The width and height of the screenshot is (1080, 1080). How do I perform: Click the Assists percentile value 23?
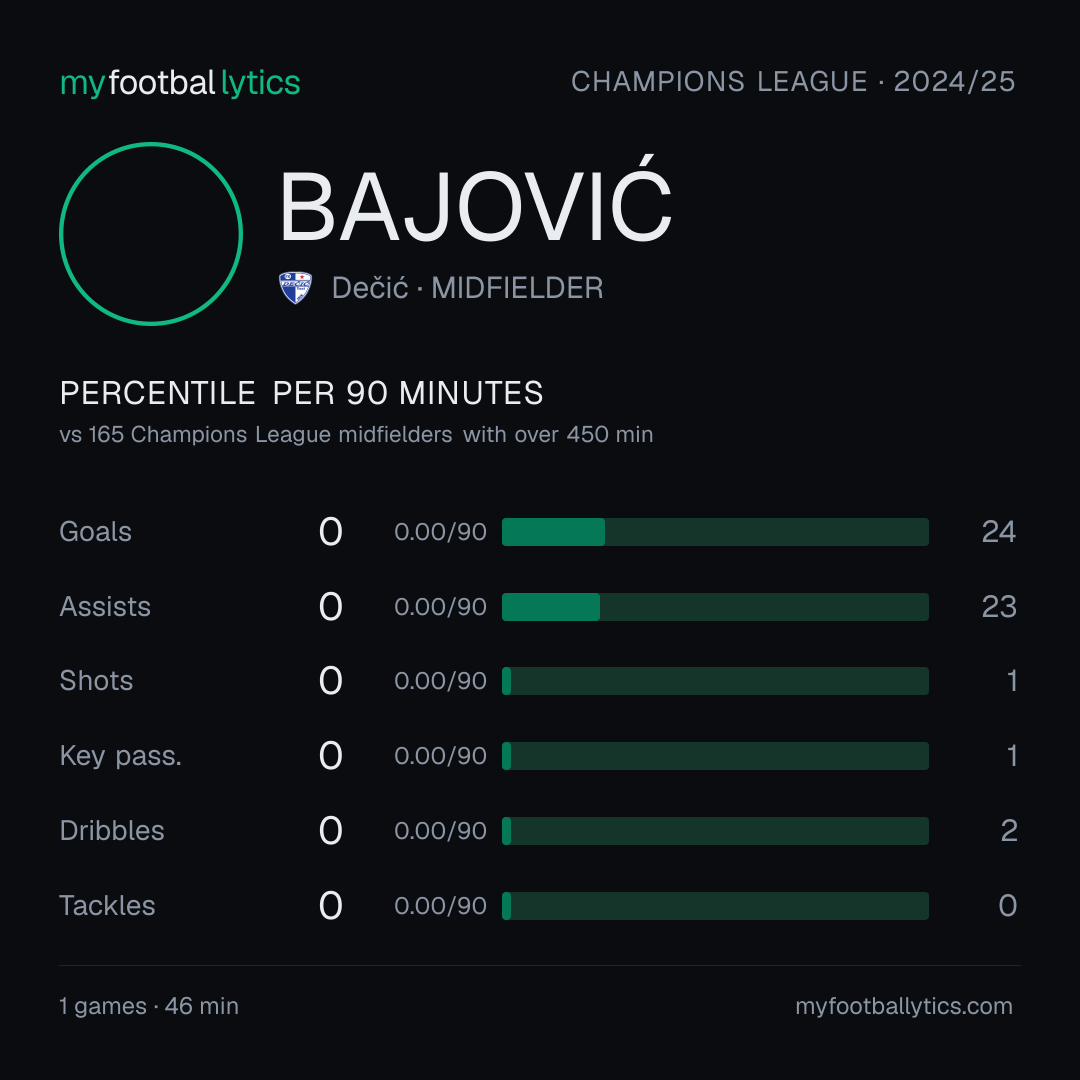(x=999, y=607)
